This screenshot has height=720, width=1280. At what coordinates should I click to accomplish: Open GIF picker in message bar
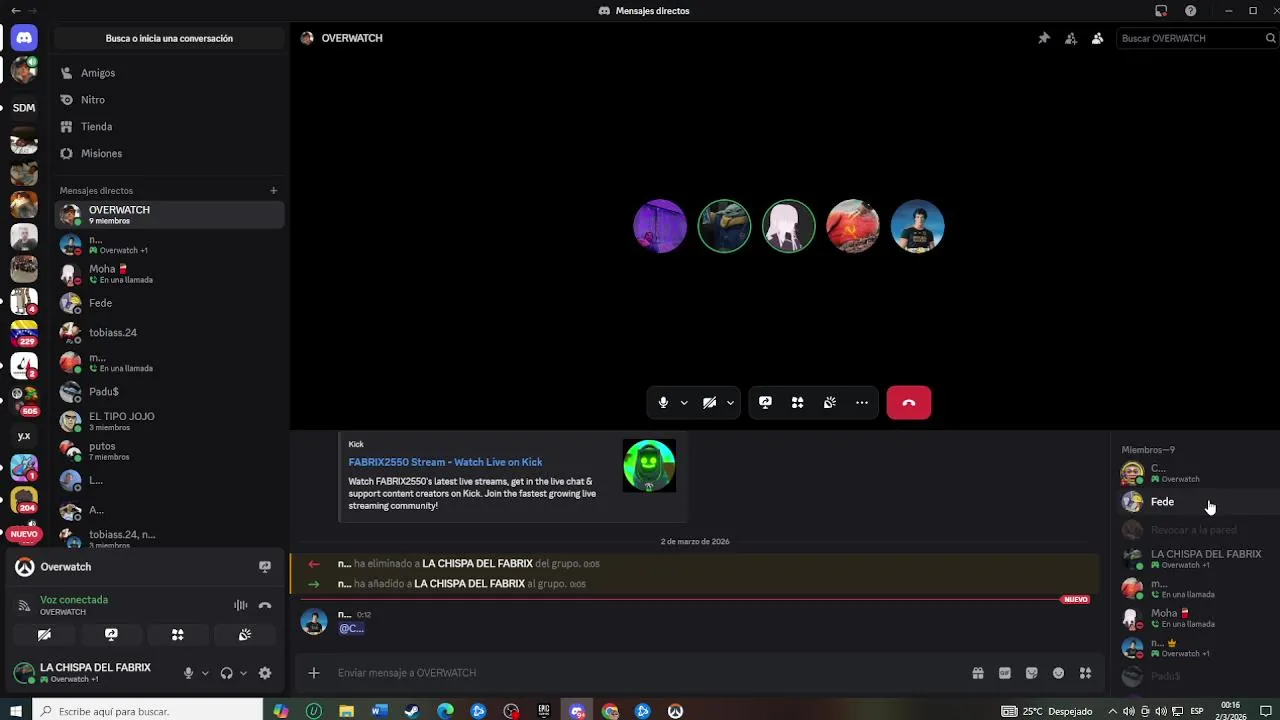(1005, 673)
